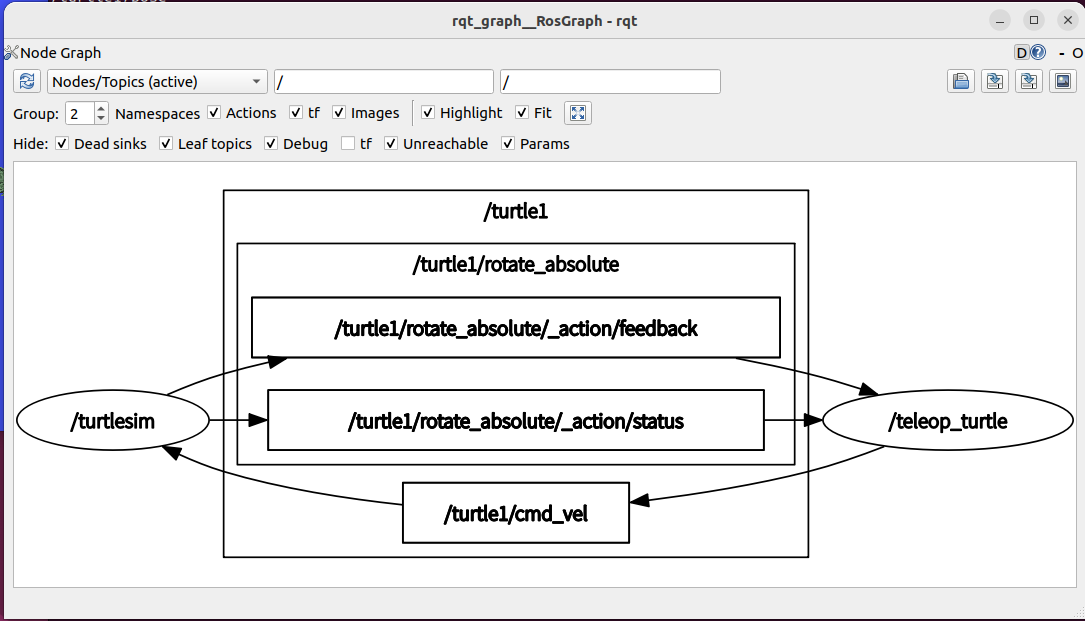Maximize the rqt window
The image size is (1085, 621).
[1034, 20]
